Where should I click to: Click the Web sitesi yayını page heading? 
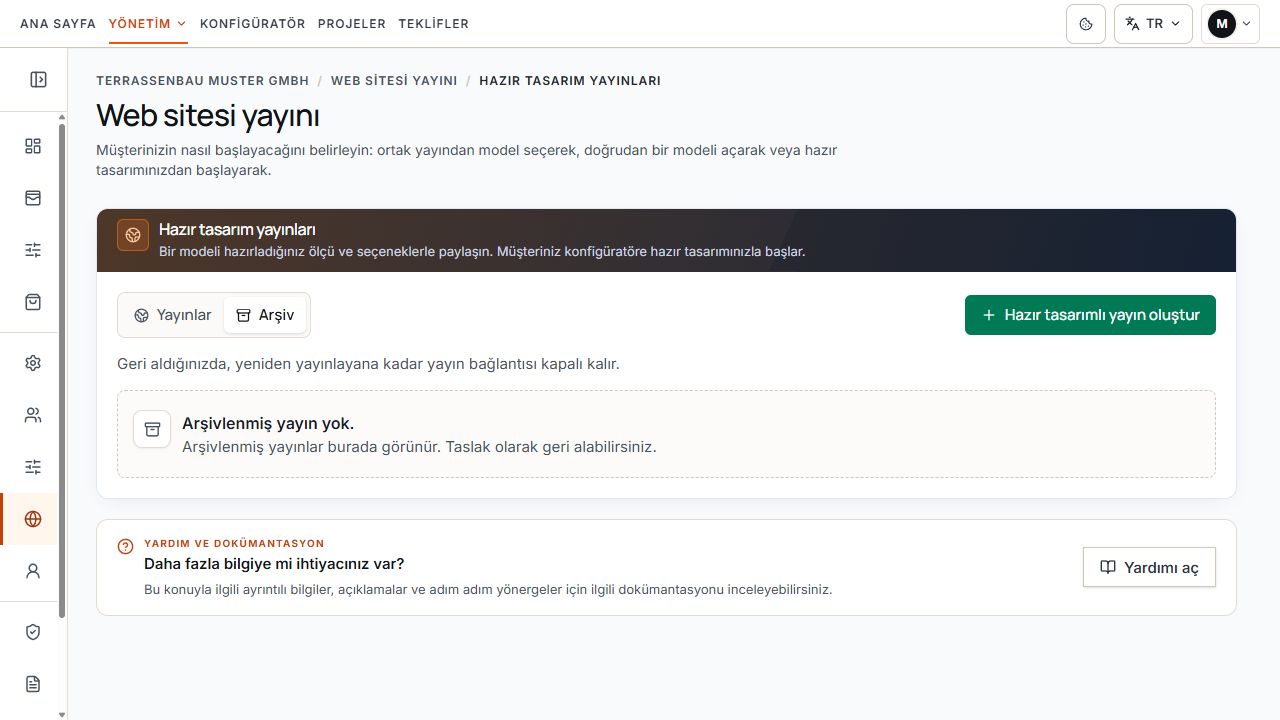[x=208, y=116]
